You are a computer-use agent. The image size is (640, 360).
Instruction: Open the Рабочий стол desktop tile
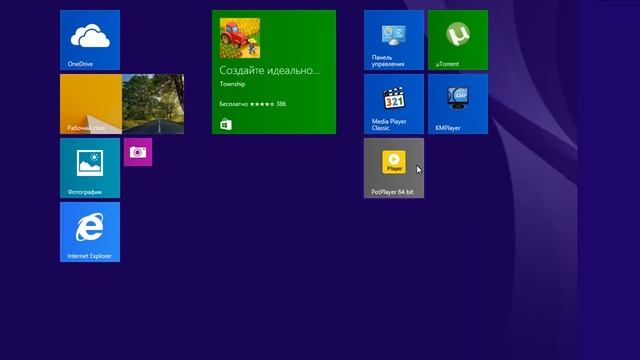tap(122, 104)
